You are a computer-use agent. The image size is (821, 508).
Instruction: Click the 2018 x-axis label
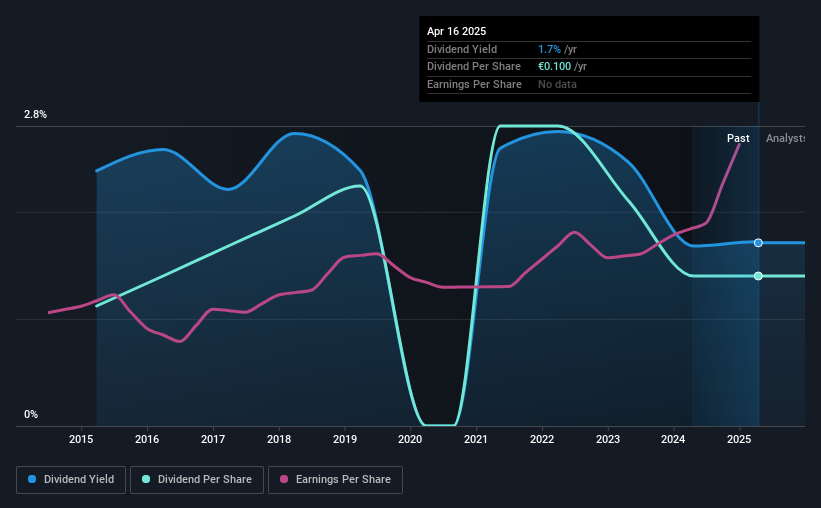click(279, 439)
